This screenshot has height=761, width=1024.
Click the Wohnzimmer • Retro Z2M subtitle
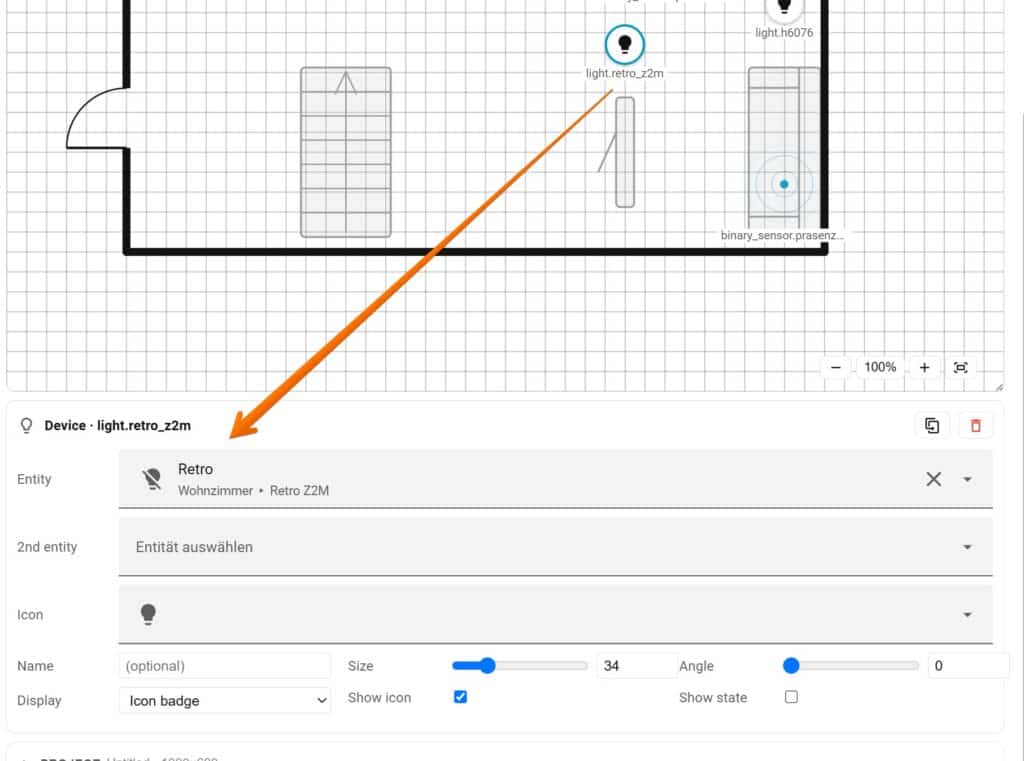[x=253, y=491]
